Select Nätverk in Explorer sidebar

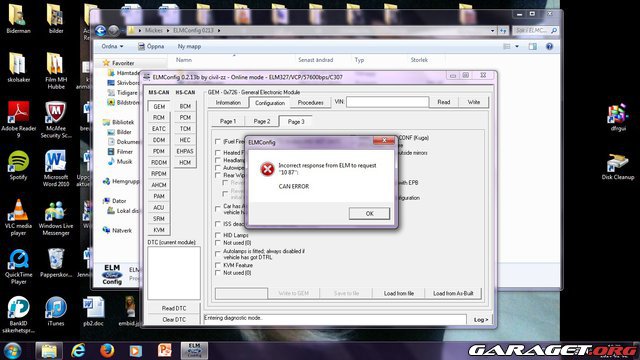121,231
